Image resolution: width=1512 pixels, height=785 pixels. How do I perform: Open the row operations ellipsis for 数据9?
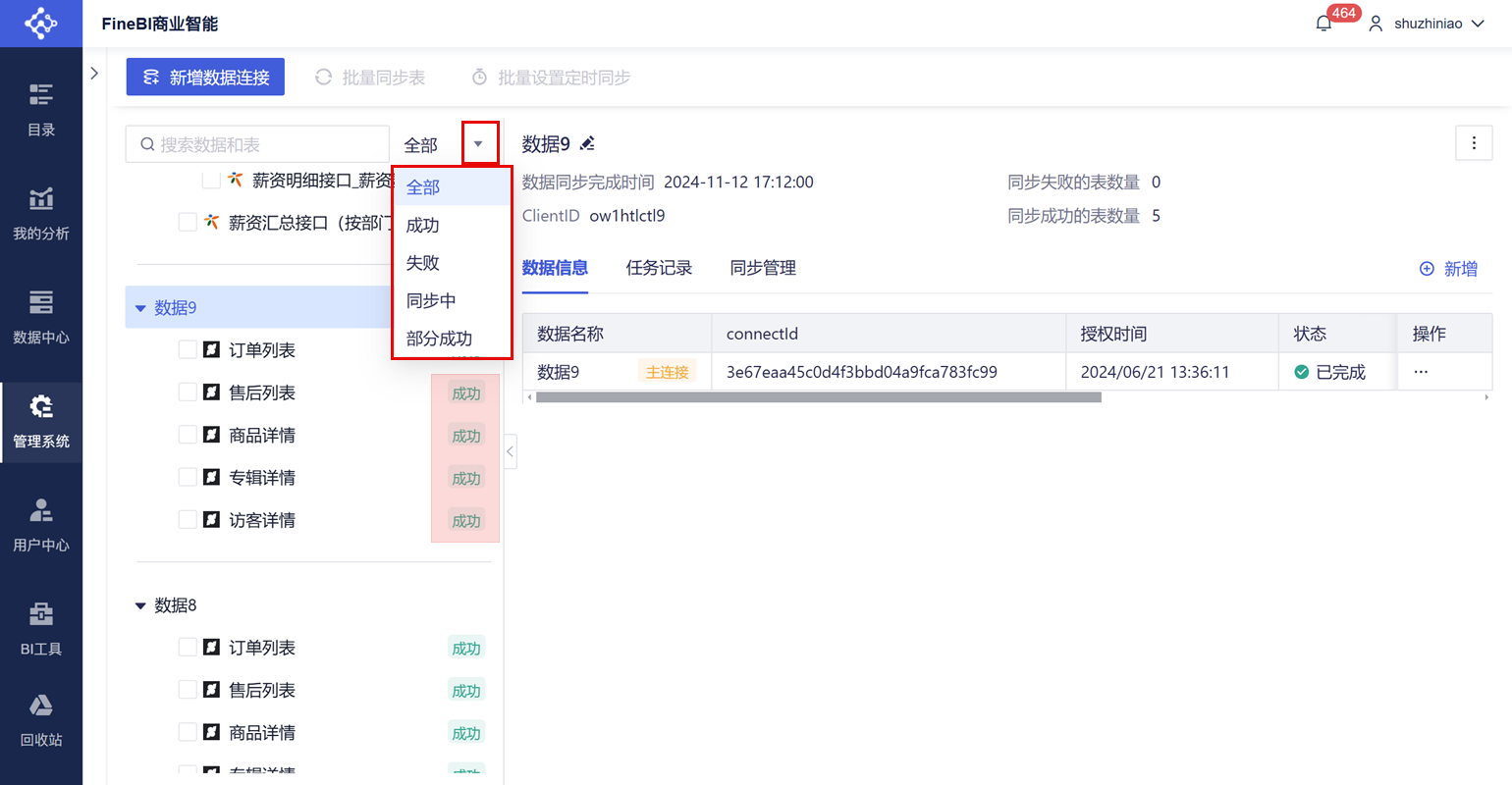(x=1421, y=372)
